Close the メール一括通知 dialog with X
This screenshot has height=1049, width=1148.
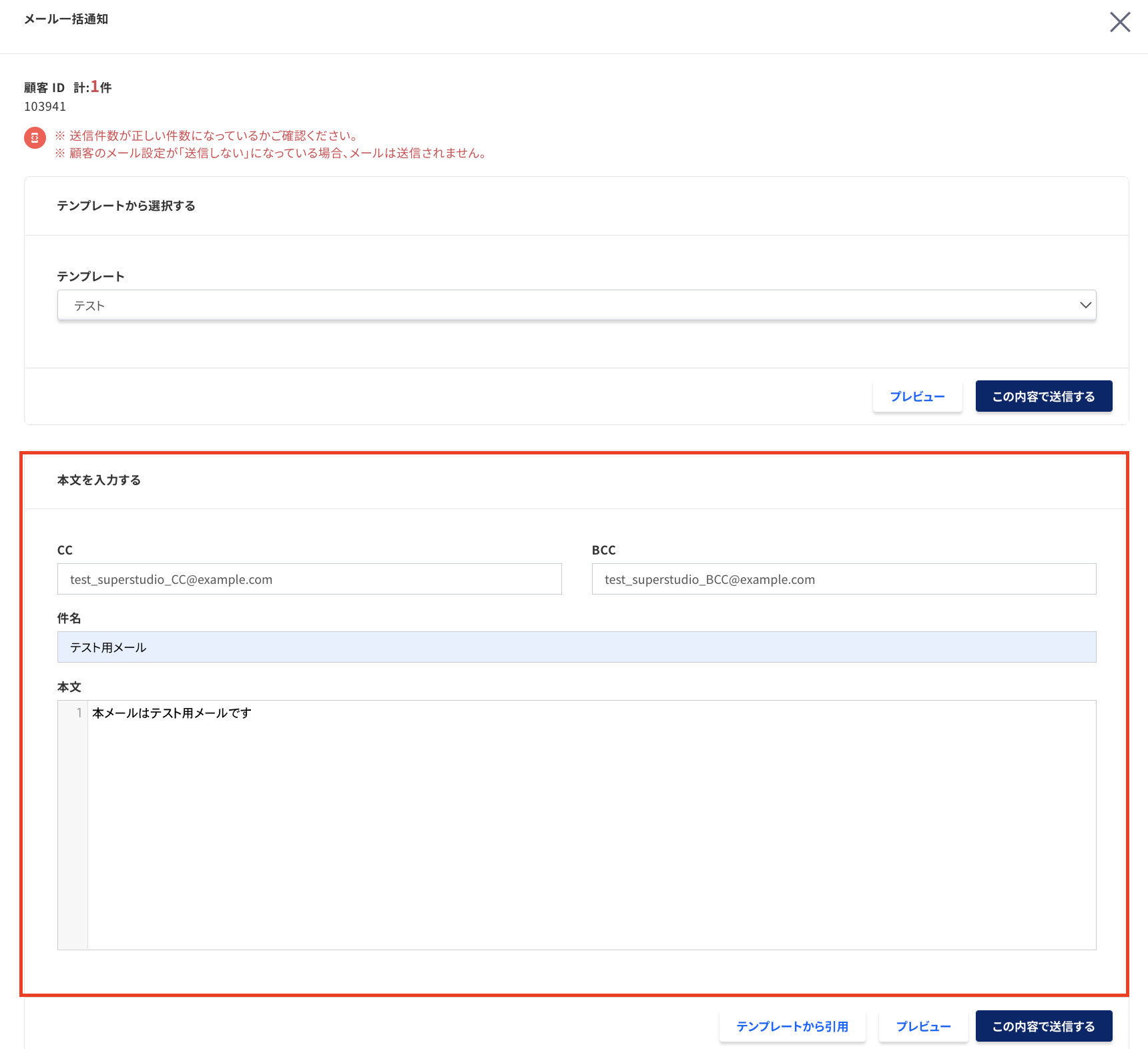click(x=1120, y=22)
